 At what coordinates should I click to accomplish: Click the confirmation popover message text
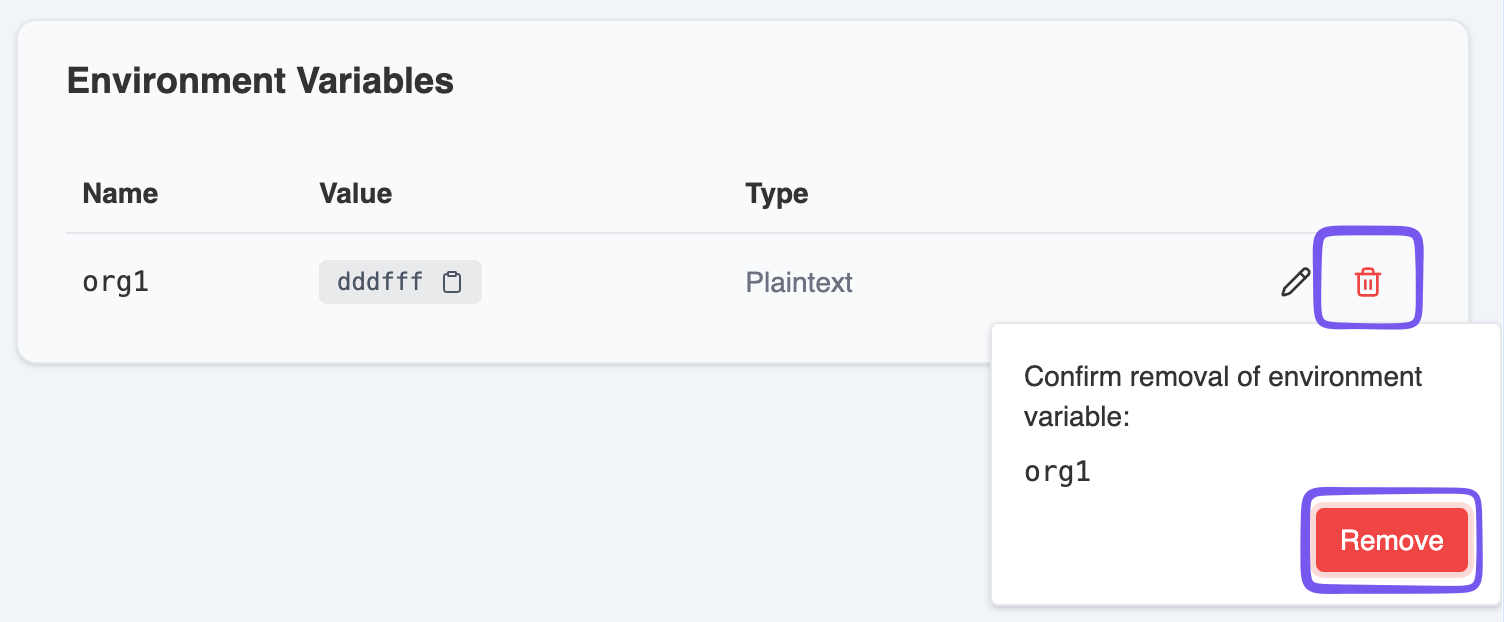[x=1222, y=396]
